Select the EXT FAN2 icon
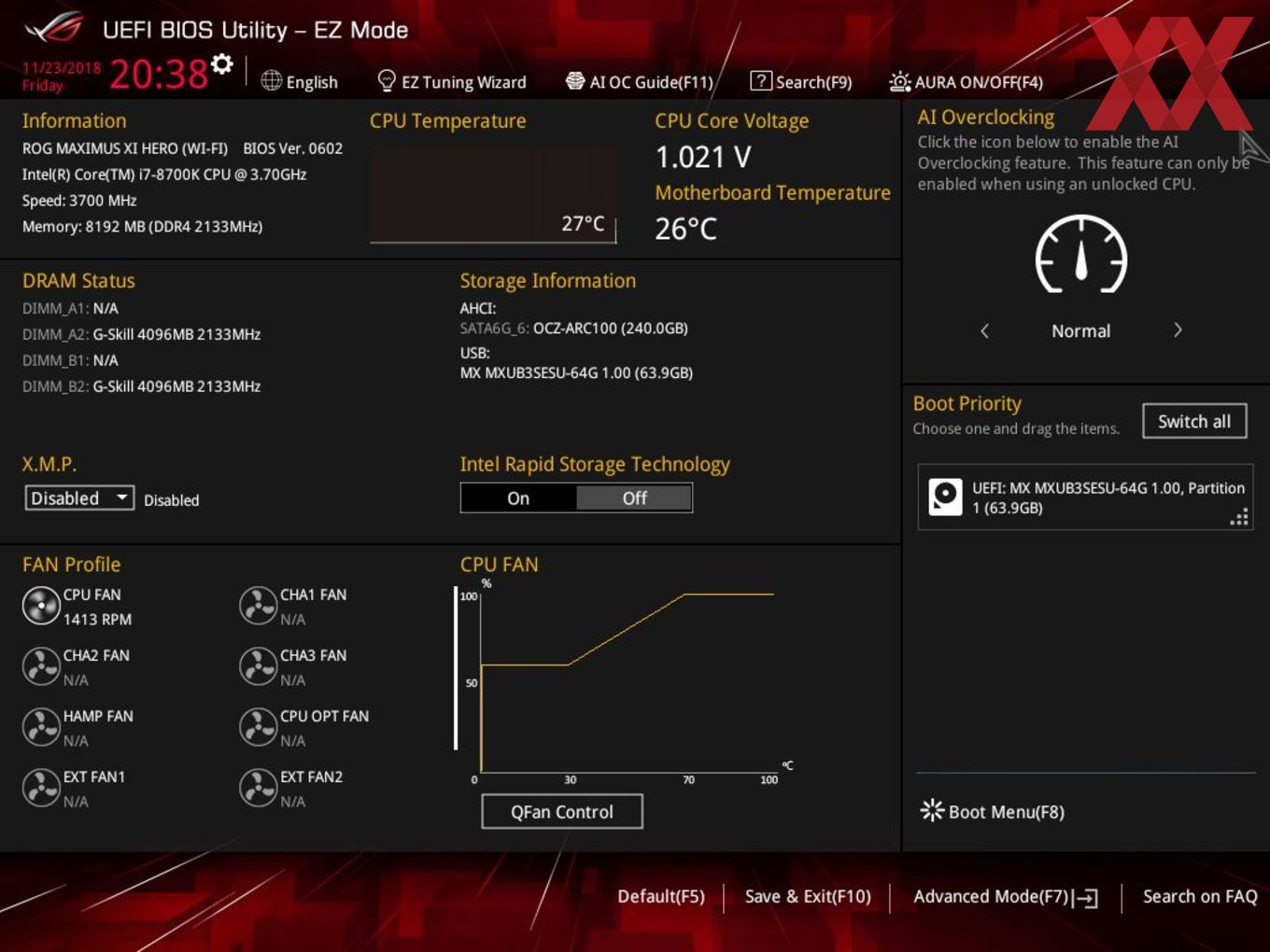The height and width of the screenshot is (952, 1270). [x=258, y=788]
